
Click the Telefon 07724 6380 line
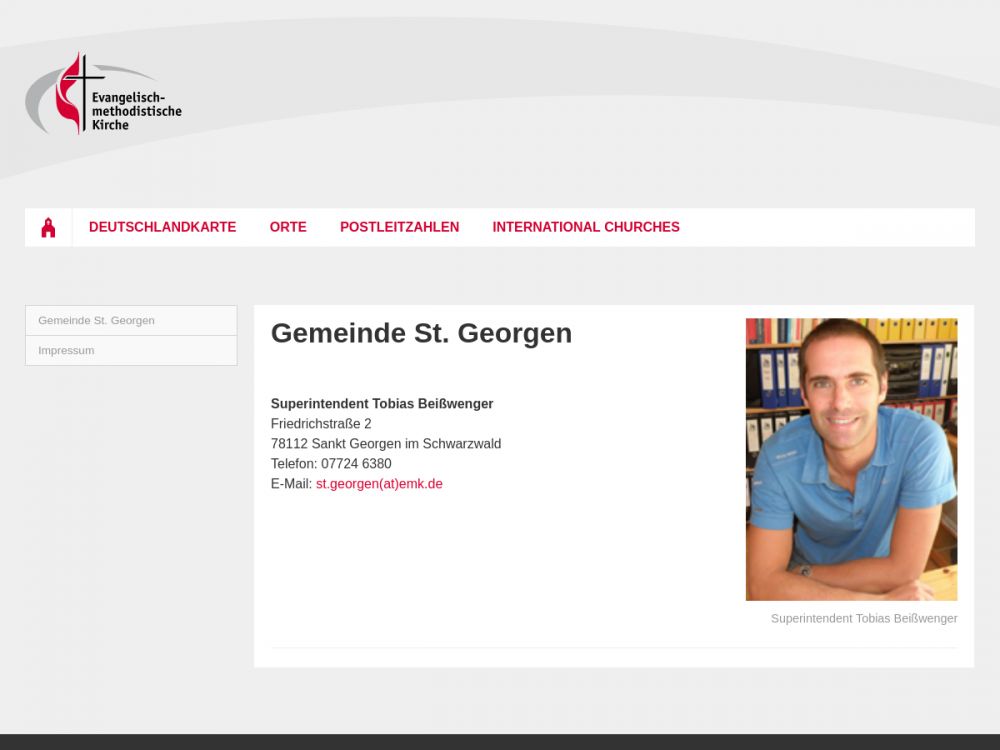pos(331,464)
